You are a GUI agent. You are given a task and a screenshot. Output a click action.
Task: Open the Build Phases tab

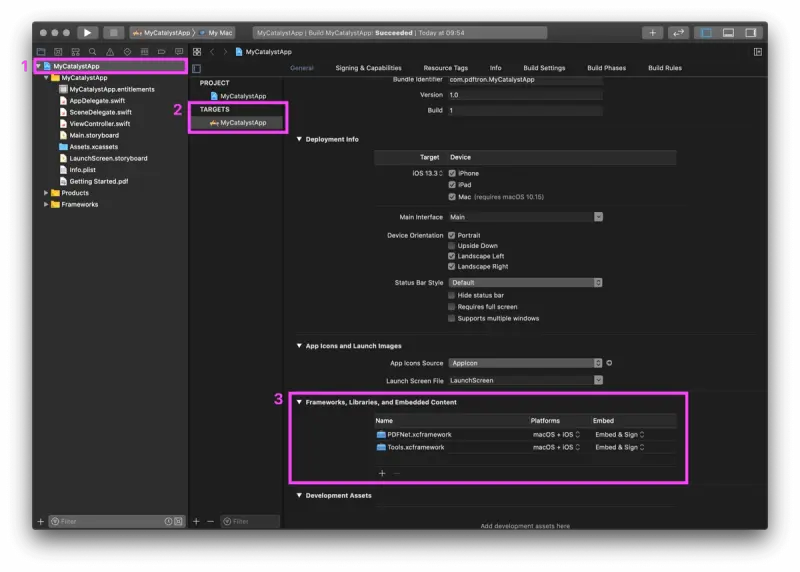(606, 68)
